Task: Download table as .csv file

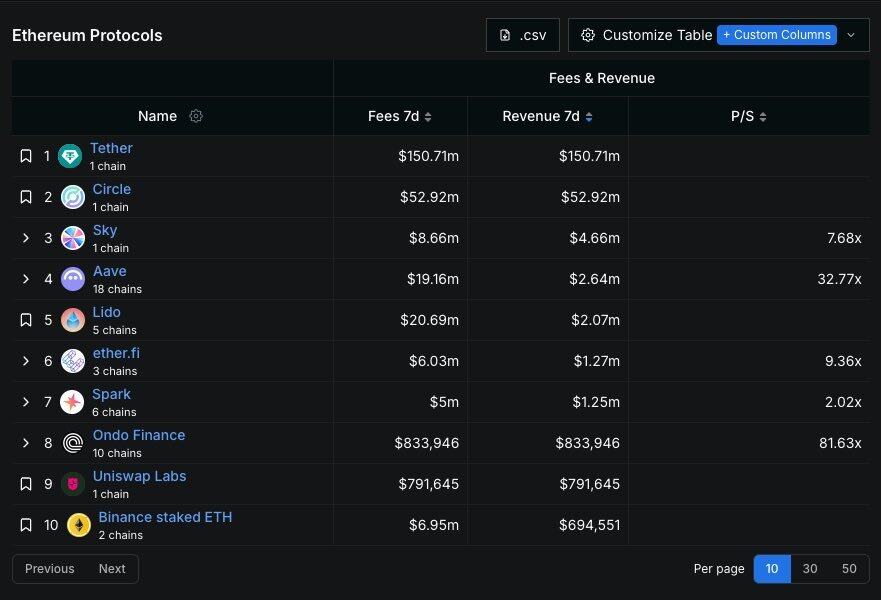Action: click(x=523, y=35)
